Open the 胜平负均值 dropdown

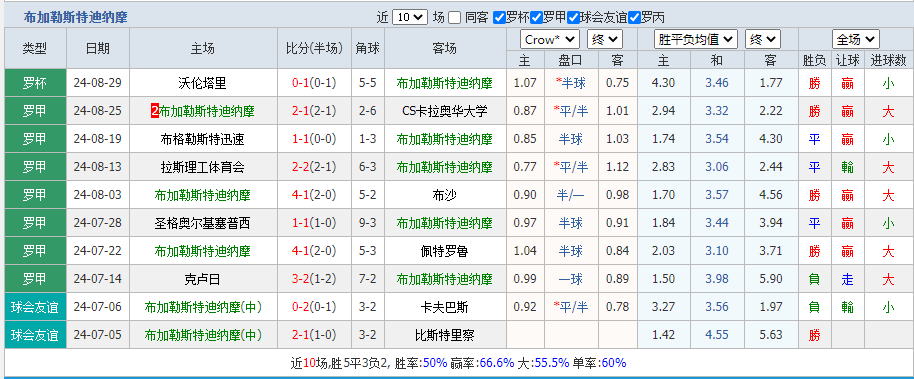pos(696,40)
